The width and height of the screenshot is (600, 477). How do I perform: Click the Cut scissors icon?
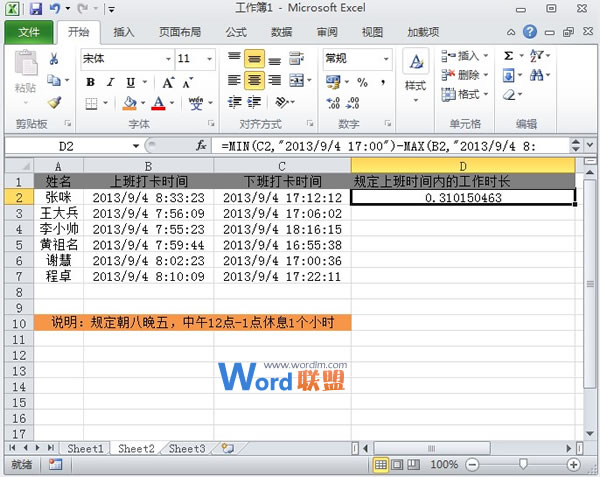coord(54,60)
